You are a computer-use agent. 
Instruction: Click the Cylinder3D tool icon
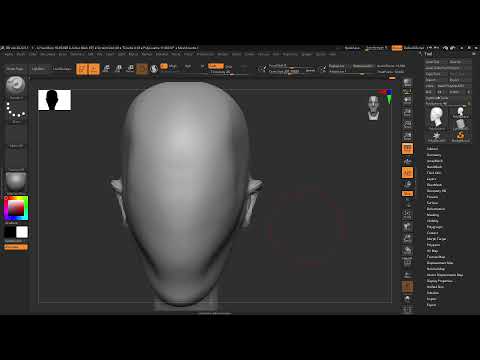(460, 124)
